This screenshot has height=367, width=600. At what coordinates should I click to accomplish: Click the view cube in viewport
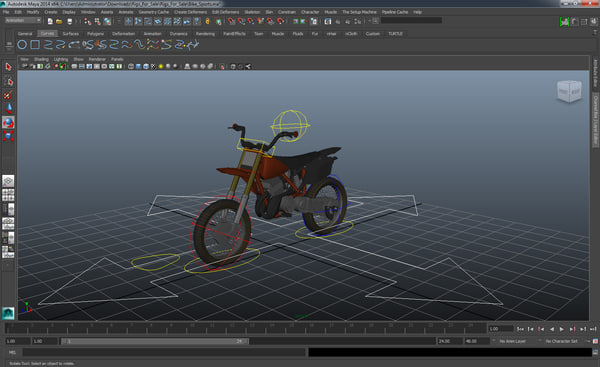pyautogui.click(x=569, y=91)
